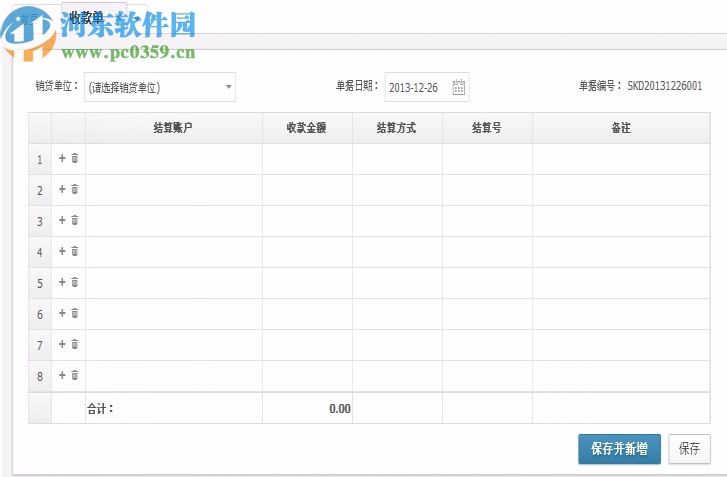Delete row 1 with trash icon
727x477 pixels.
[x=75, y=158]
